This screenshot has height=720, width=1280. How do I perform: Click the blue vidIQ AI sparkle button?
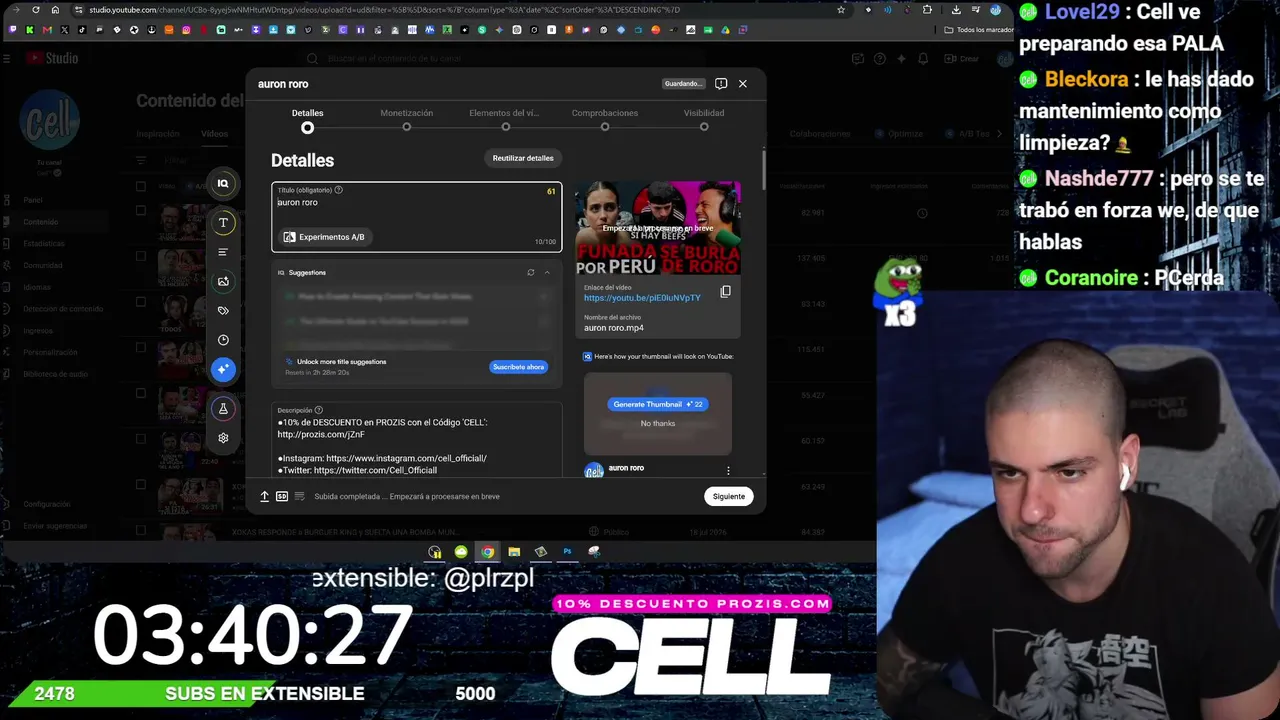[223, 369]
